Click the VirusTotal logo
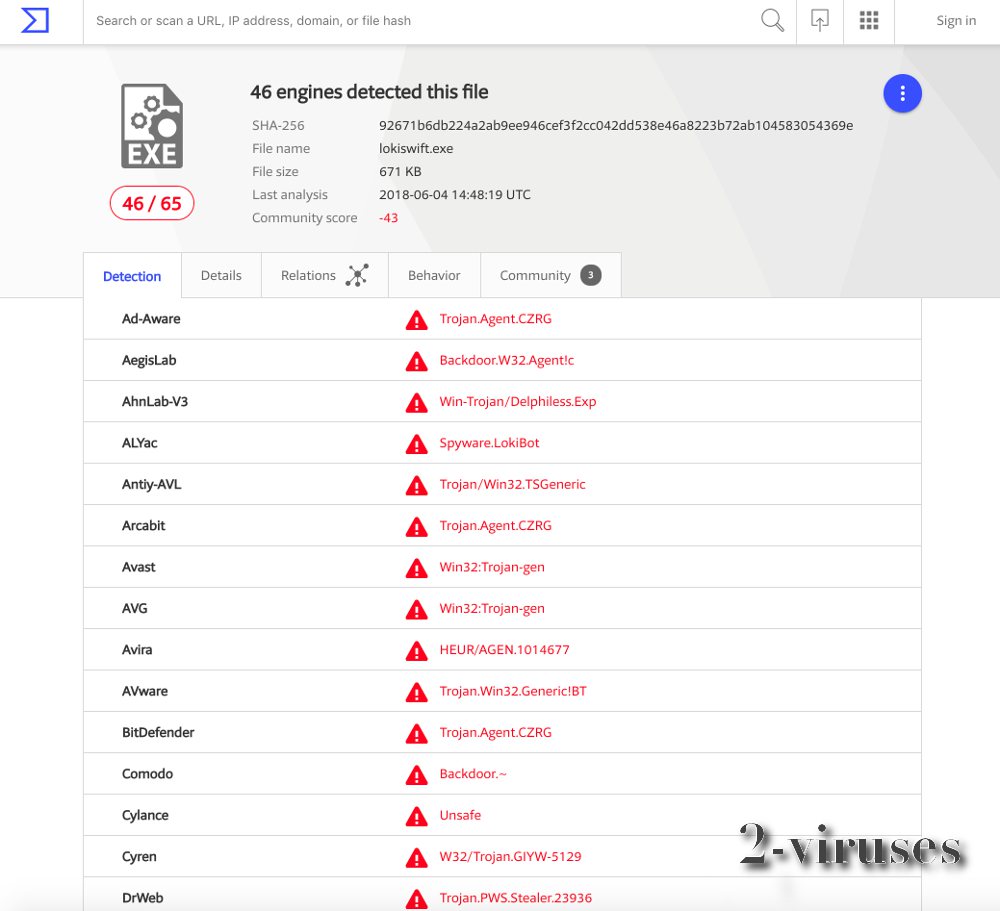The height and width of the screenshot is (911, 1000). click(33, 20)
